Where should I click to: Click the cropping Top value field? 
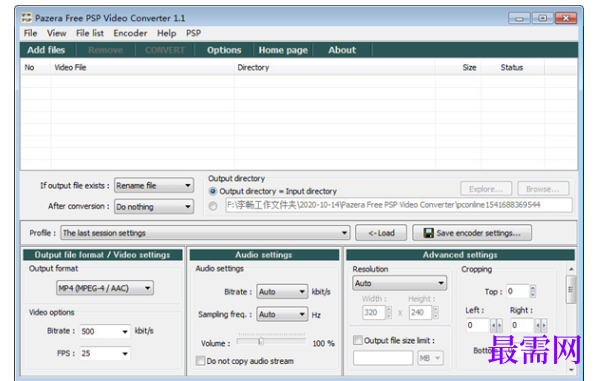(x=518, y=291)
